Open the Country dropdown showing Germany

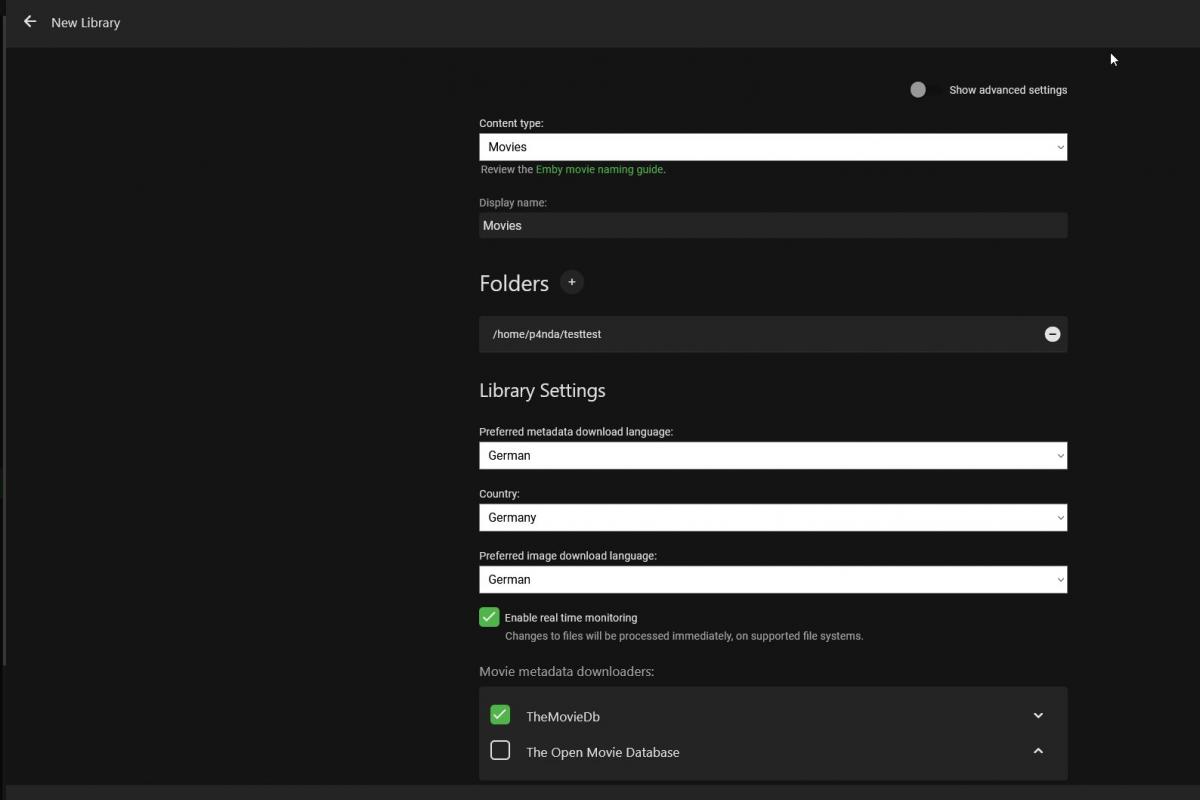click(772, 517)
